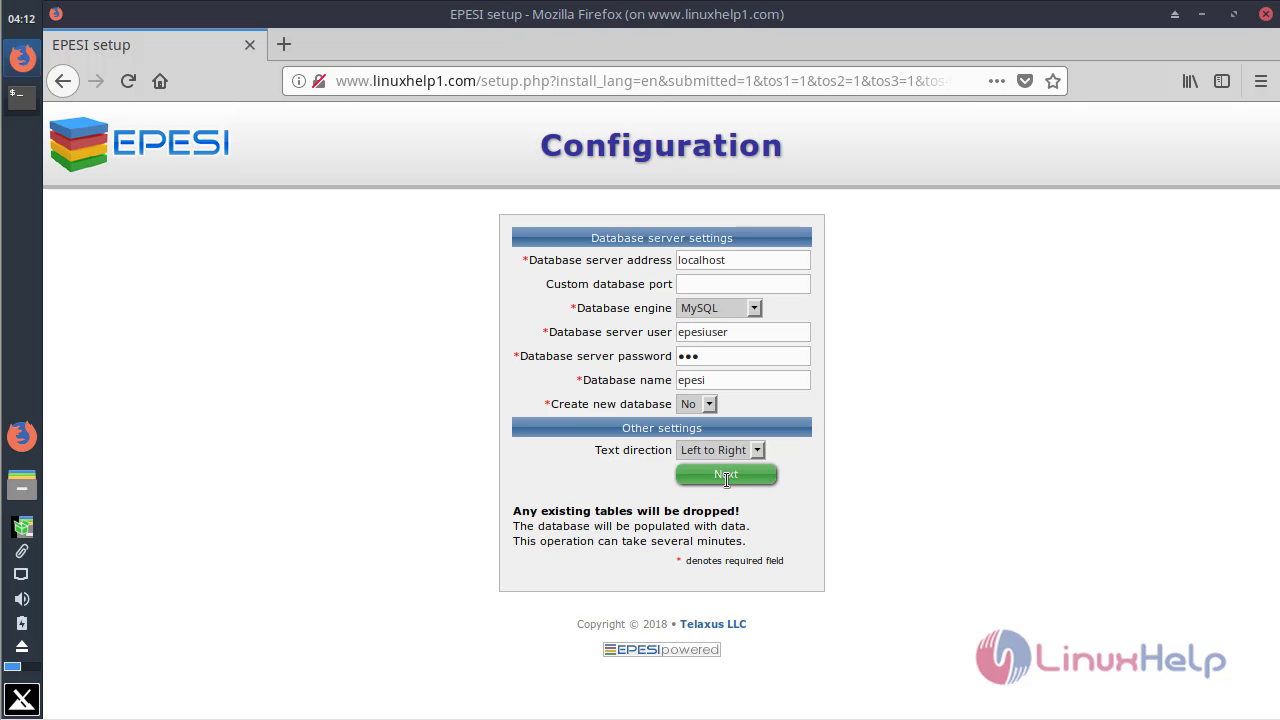The image size is (1280, 720).
Task: Open the Firefox Library icon
Action: coord(1190,81)
